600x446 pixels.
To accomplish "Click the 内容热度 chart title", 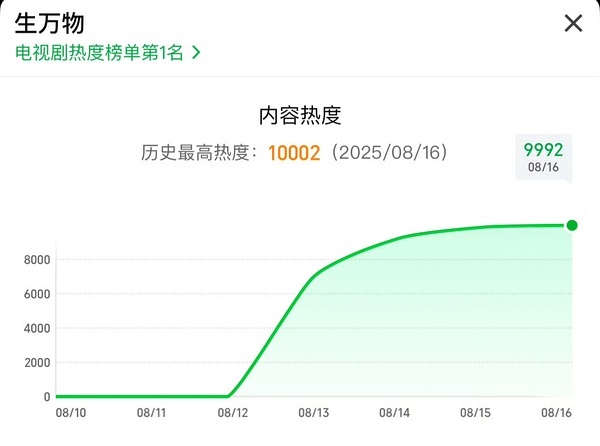I will [300, 116].
